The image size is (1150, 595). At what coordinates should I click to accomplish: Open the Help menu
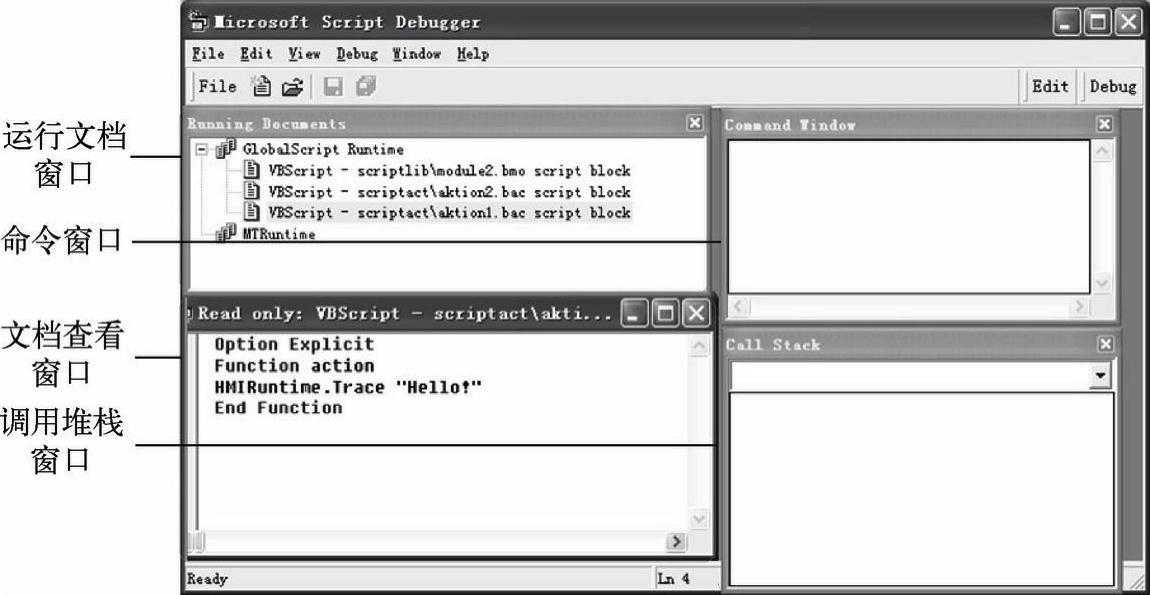click(x=472, y=54)
